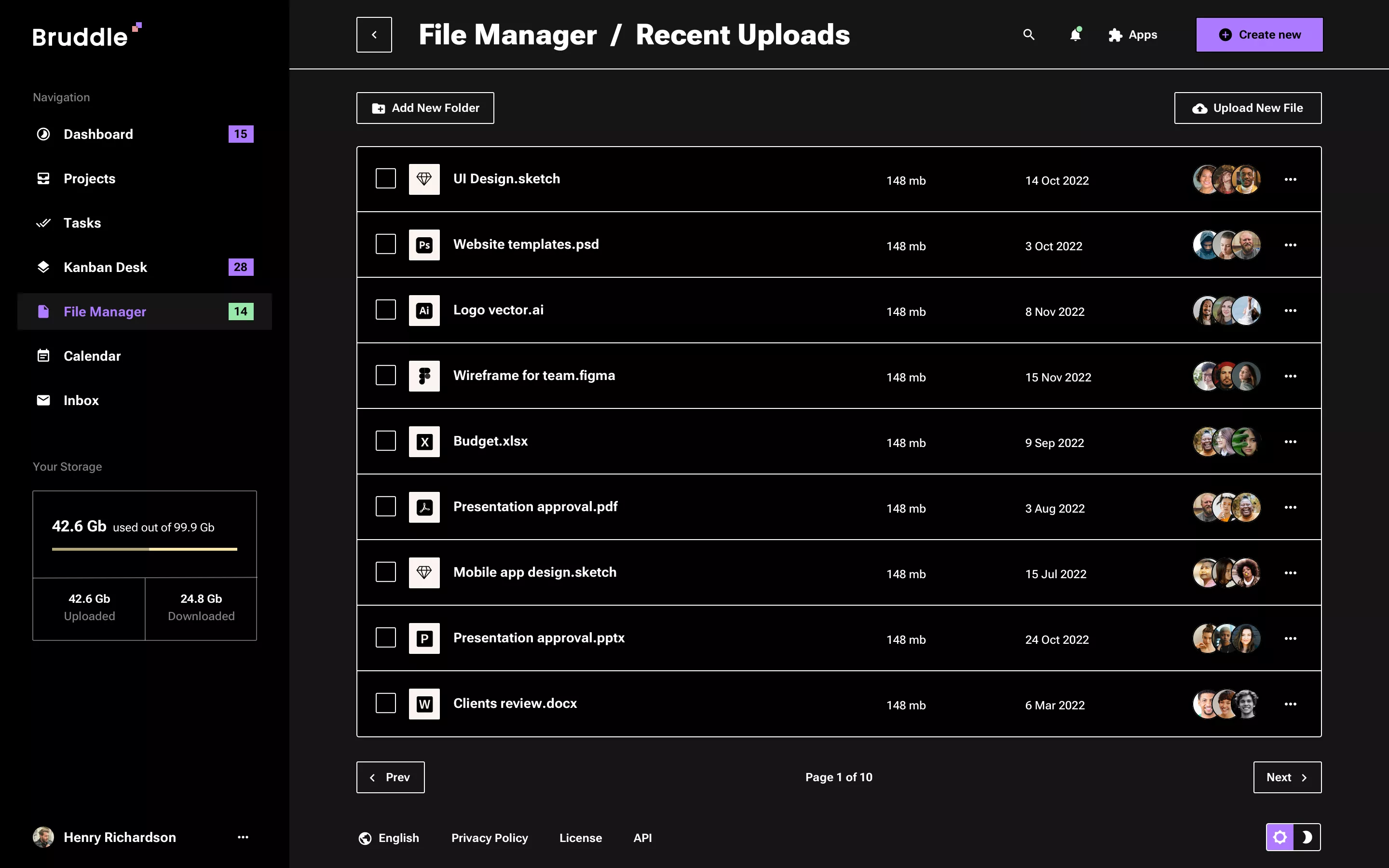Viewport: 1389px width, 868px height.
Task: Switch to the Projects section
Action: [90, 178]
